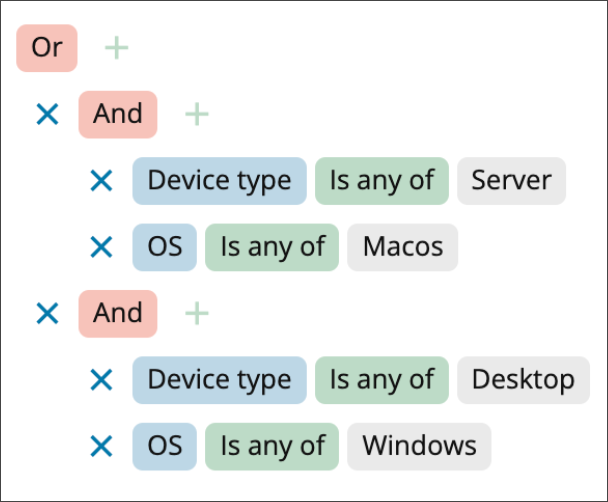
Task: Remove the first And group
Action: [x=47, y=115]
